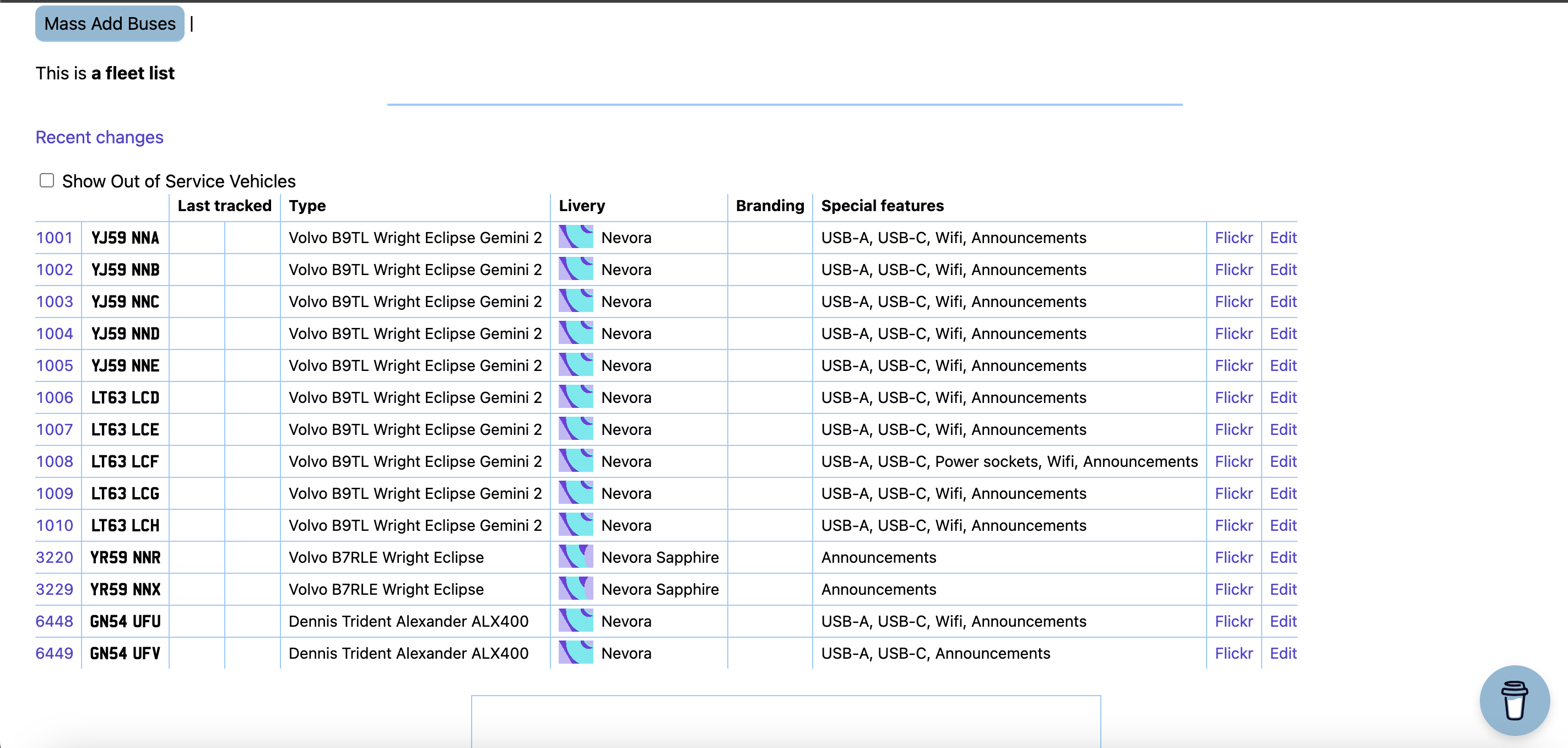Viewport: 1568px width, 748px height.
Task: Click the Nevora livery swatch for 1003
Action: point(576,301)
